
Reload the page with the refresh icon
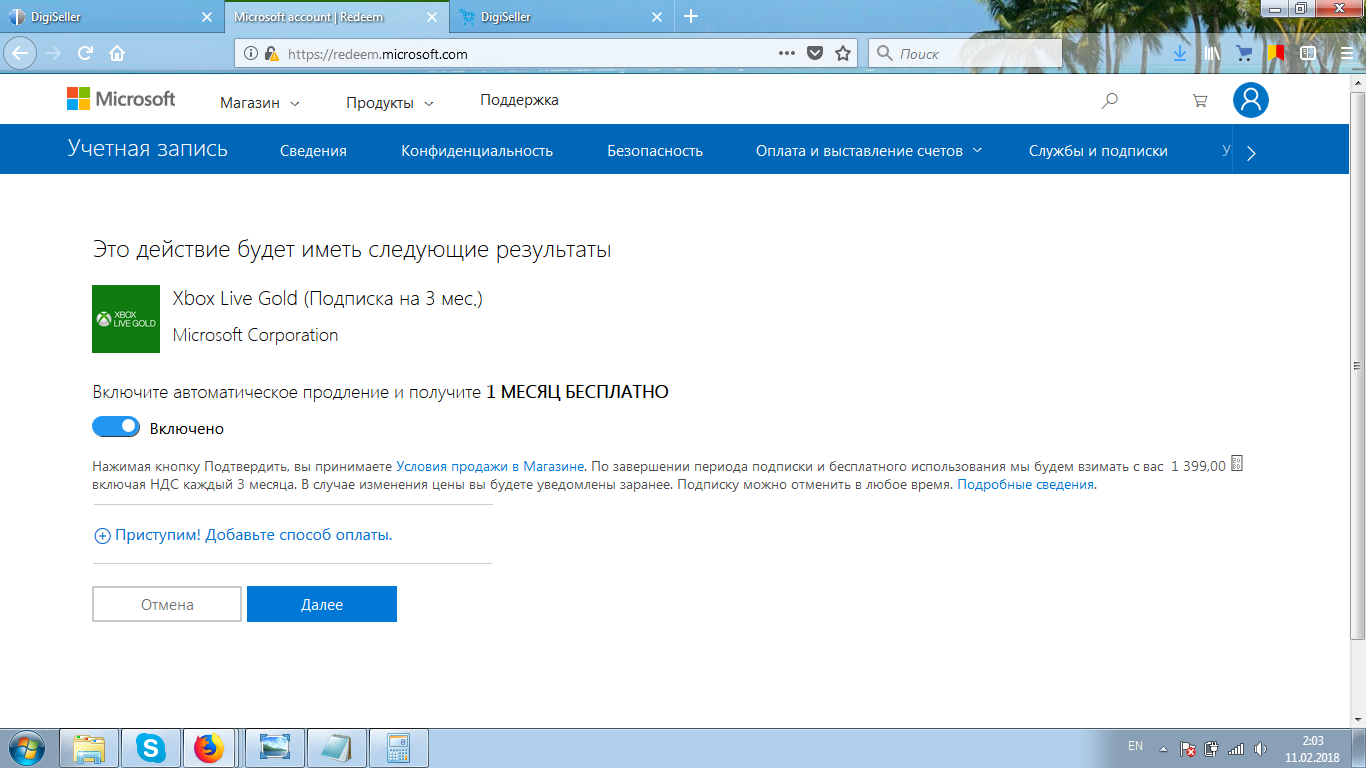(86, 53)
